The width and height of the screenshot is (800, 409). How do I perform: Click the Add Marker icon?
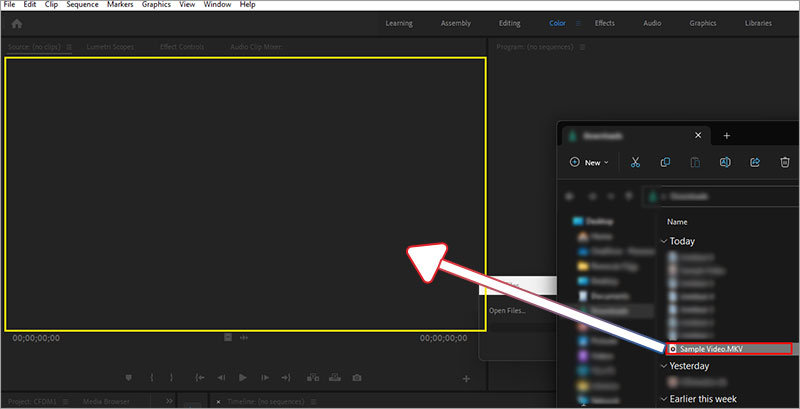[129, 378]
